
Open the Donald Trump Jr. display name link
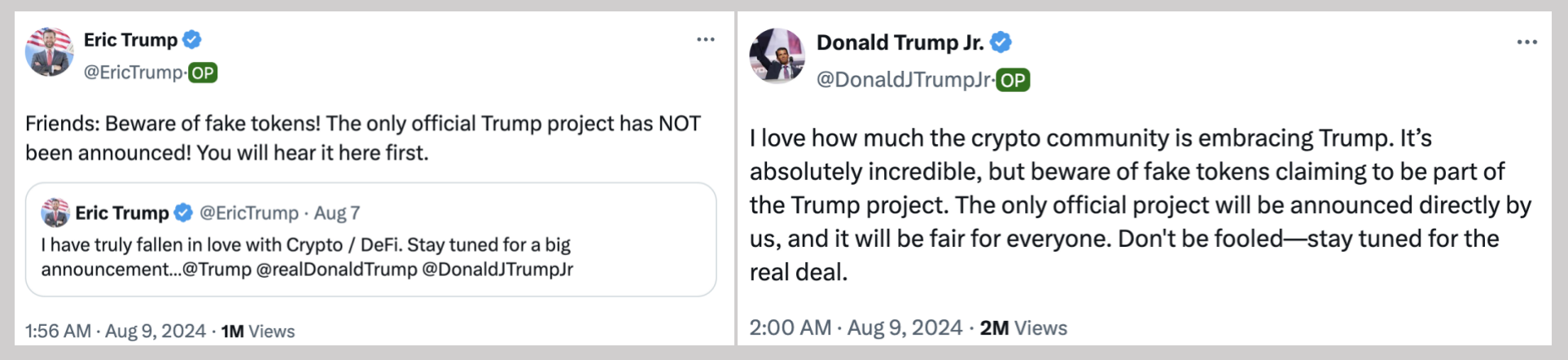(x=900, y=42)
